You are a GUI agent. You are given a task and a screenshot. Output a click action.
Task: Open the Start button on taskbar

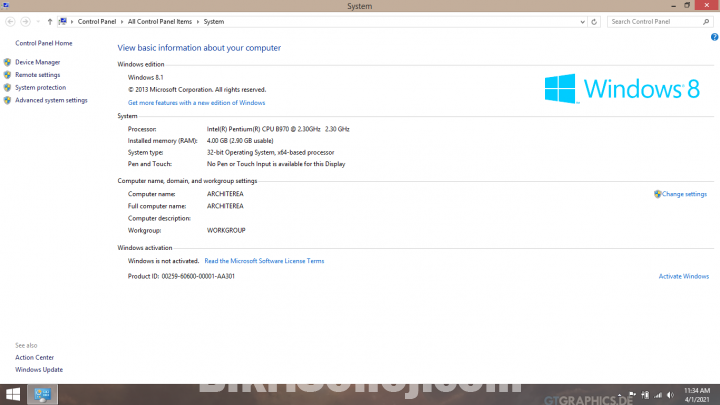coord(13,394)
